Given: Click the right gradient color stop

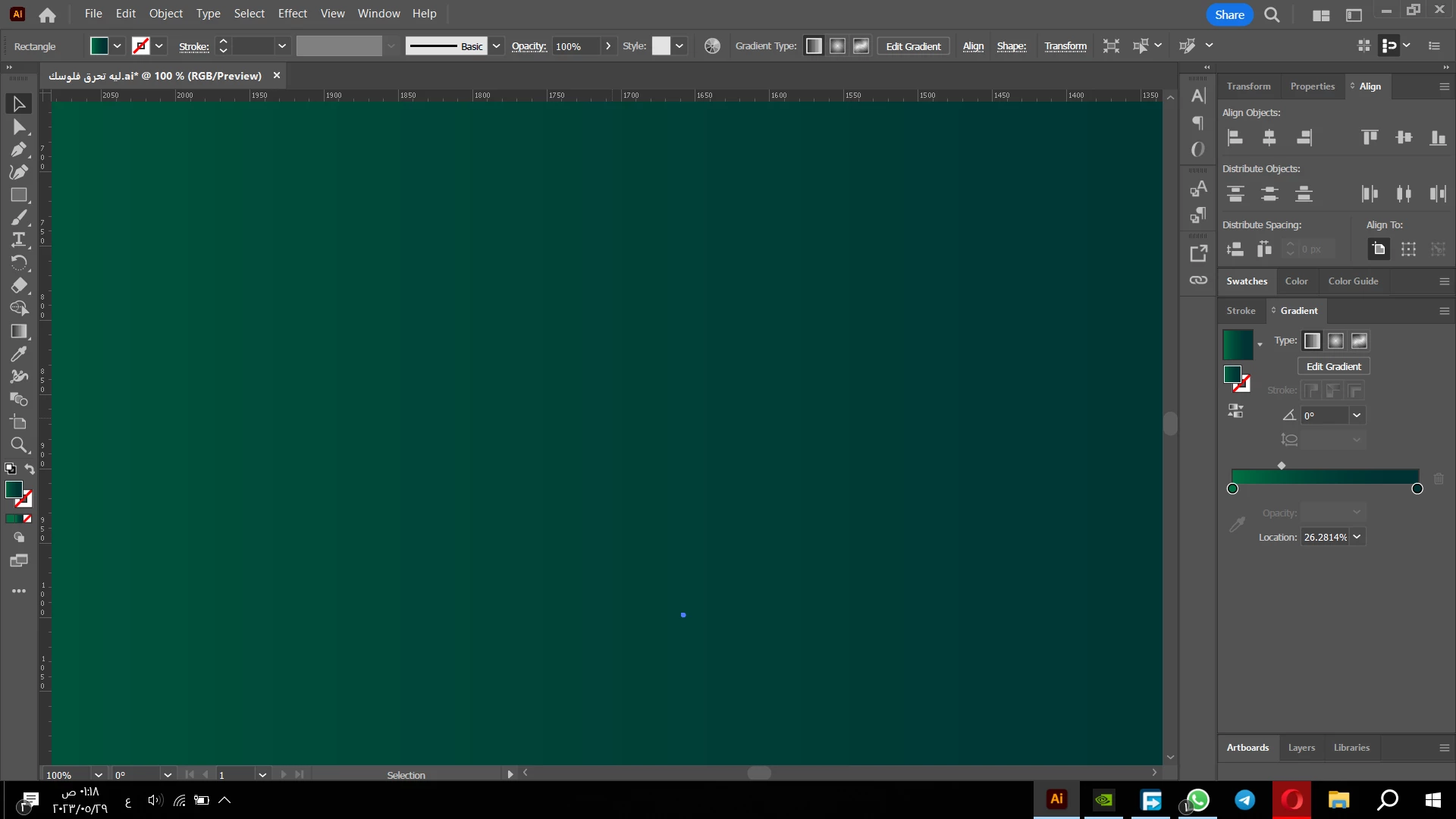Looking at the screenshot, I should point(1417,489).
